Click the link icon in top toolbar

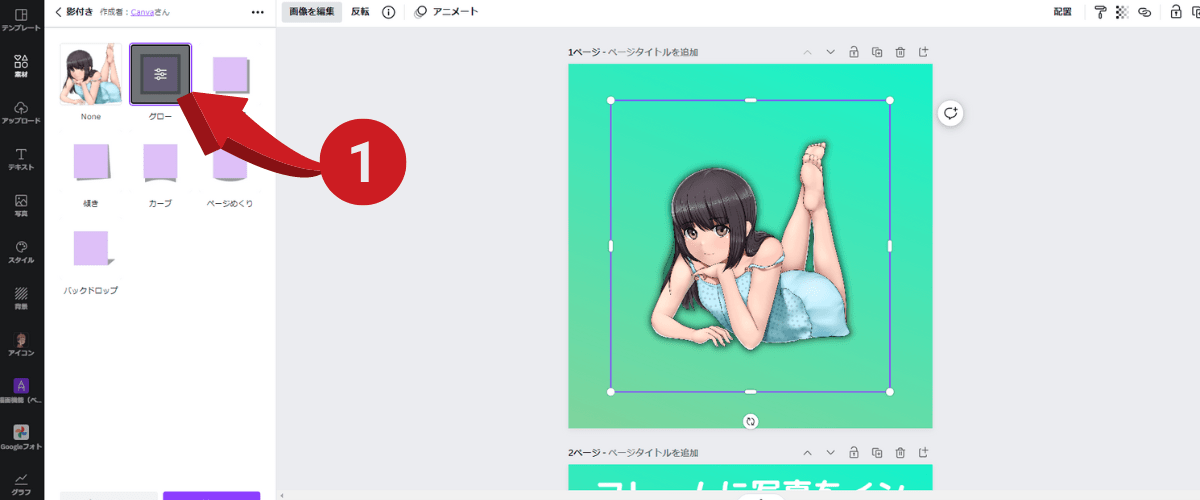pyautogui.click(x=1145, y=12)
